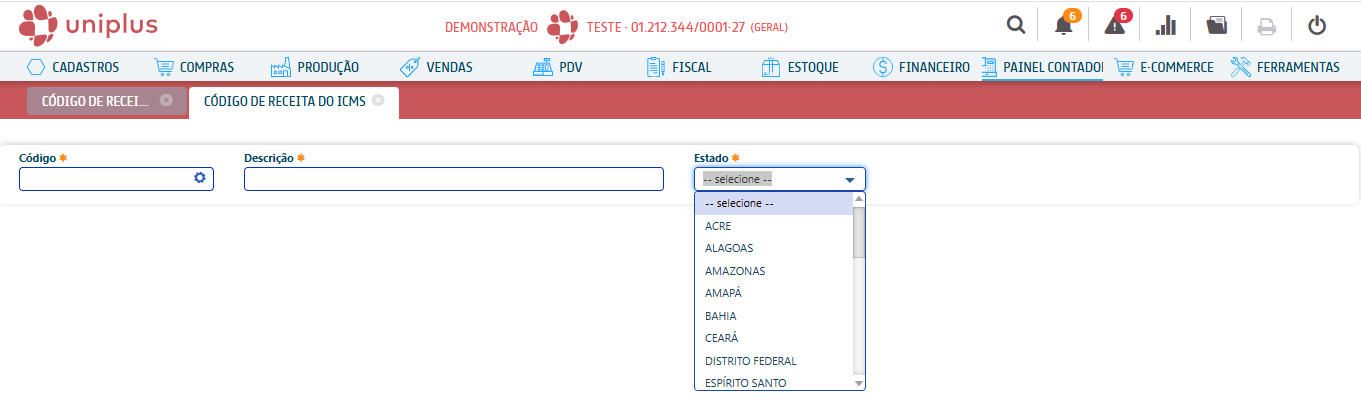Click the printer icon
Viewport: 1361px width, 412px height.
click(x=1266, y=26)
